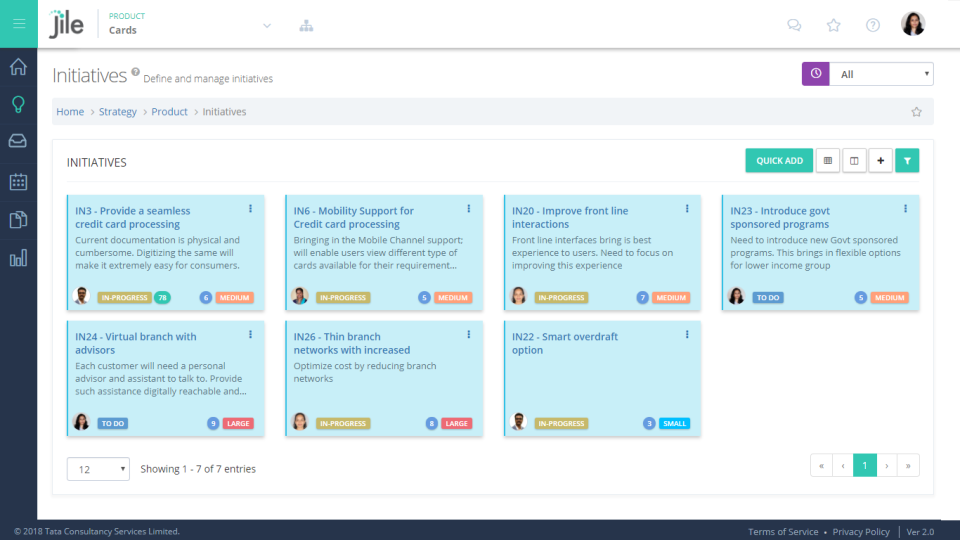Image resolution: width=960 pixels, height=540 pixels.
Task: Open kebab menu on IN22 card
Action: tap(687, 334)
